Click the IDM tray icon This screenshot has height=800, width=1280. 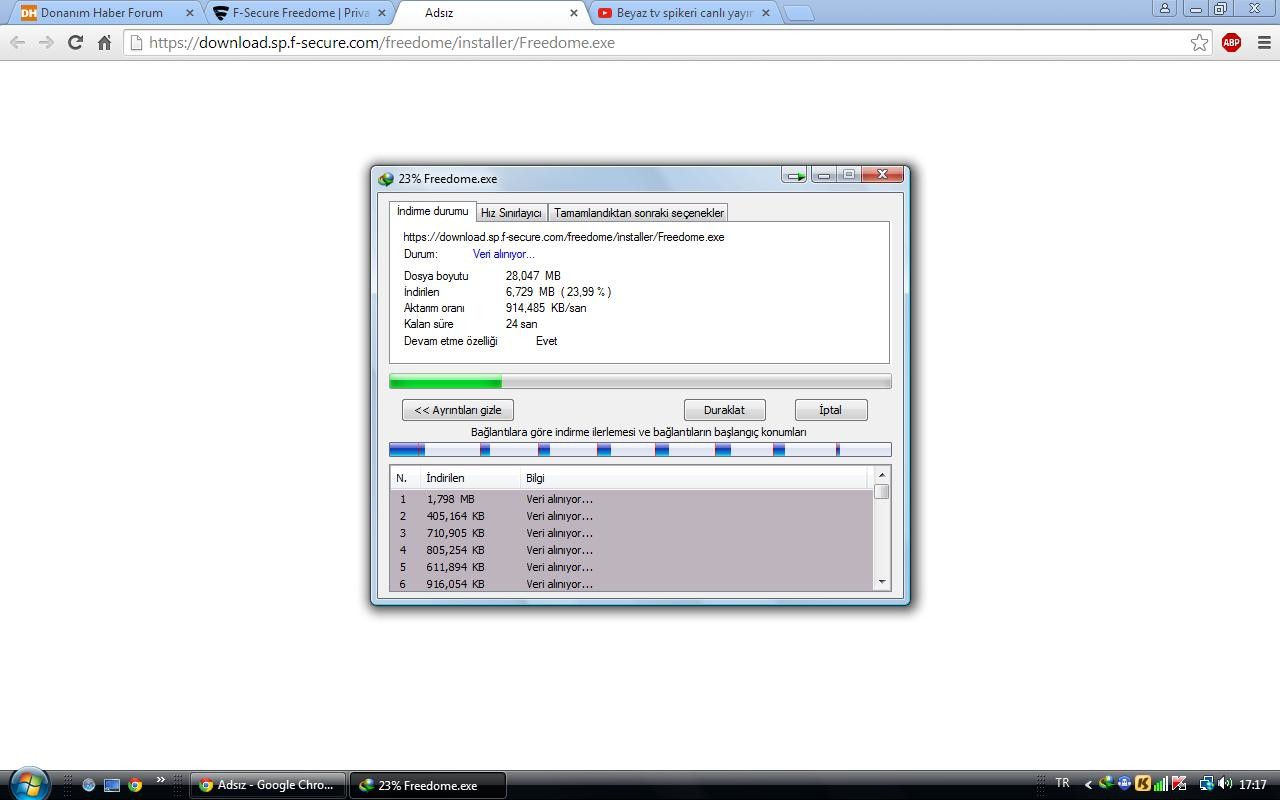[1106, 784]
